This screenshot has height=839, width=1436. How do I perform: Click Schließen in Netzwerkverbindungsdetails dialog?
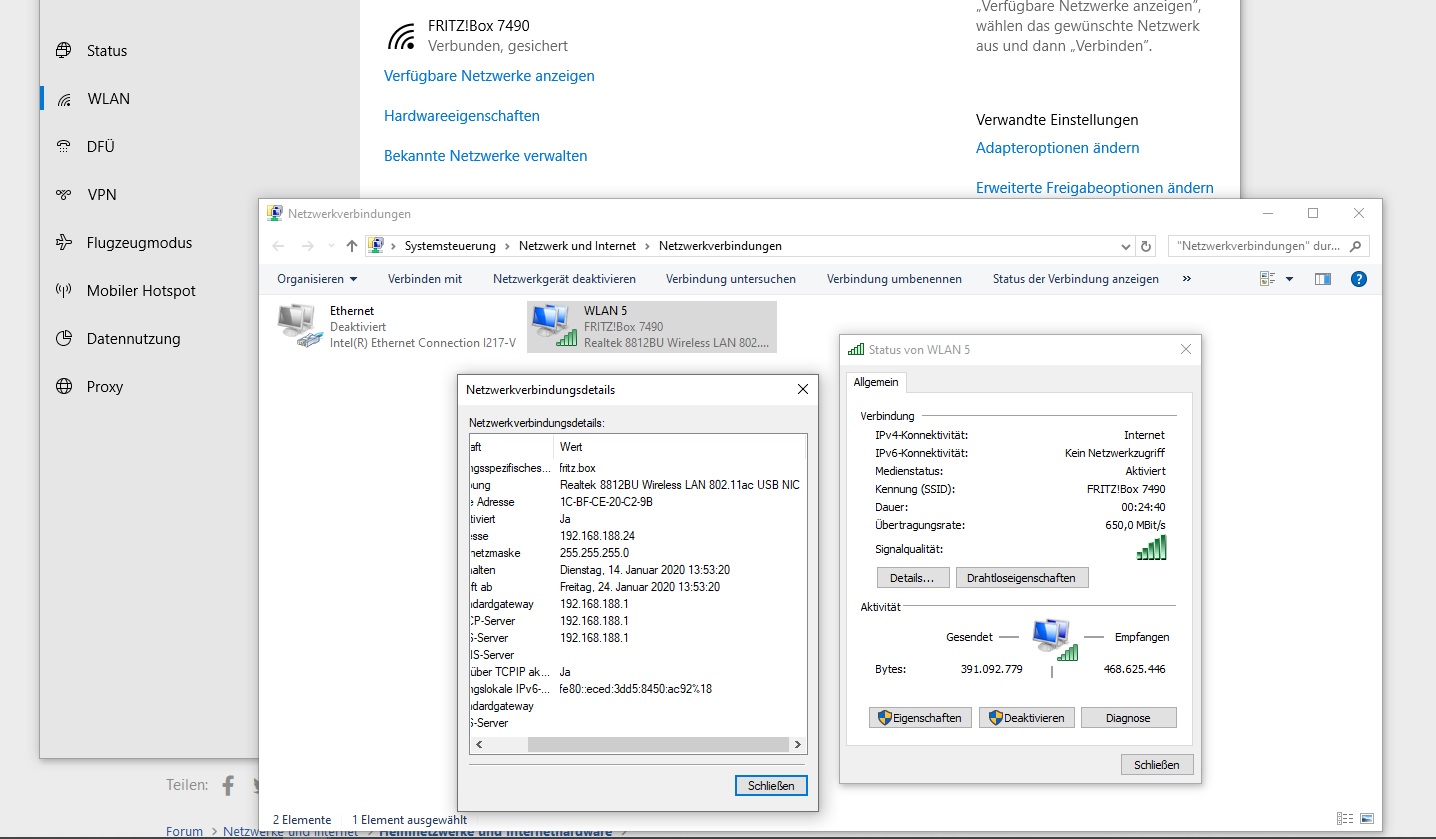click(771, 786)
